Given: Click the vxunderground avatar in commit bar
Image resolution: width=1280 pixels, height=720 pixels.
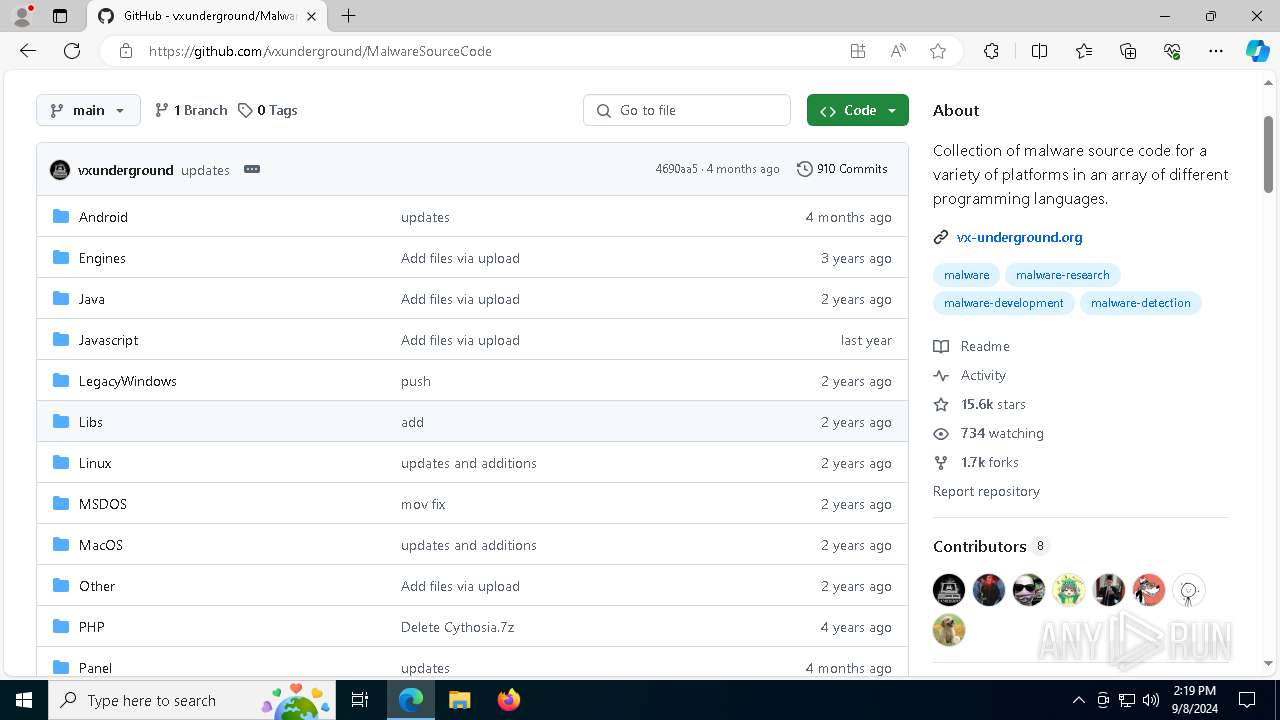Looking at the screenshot, I should tap(60, 170).
